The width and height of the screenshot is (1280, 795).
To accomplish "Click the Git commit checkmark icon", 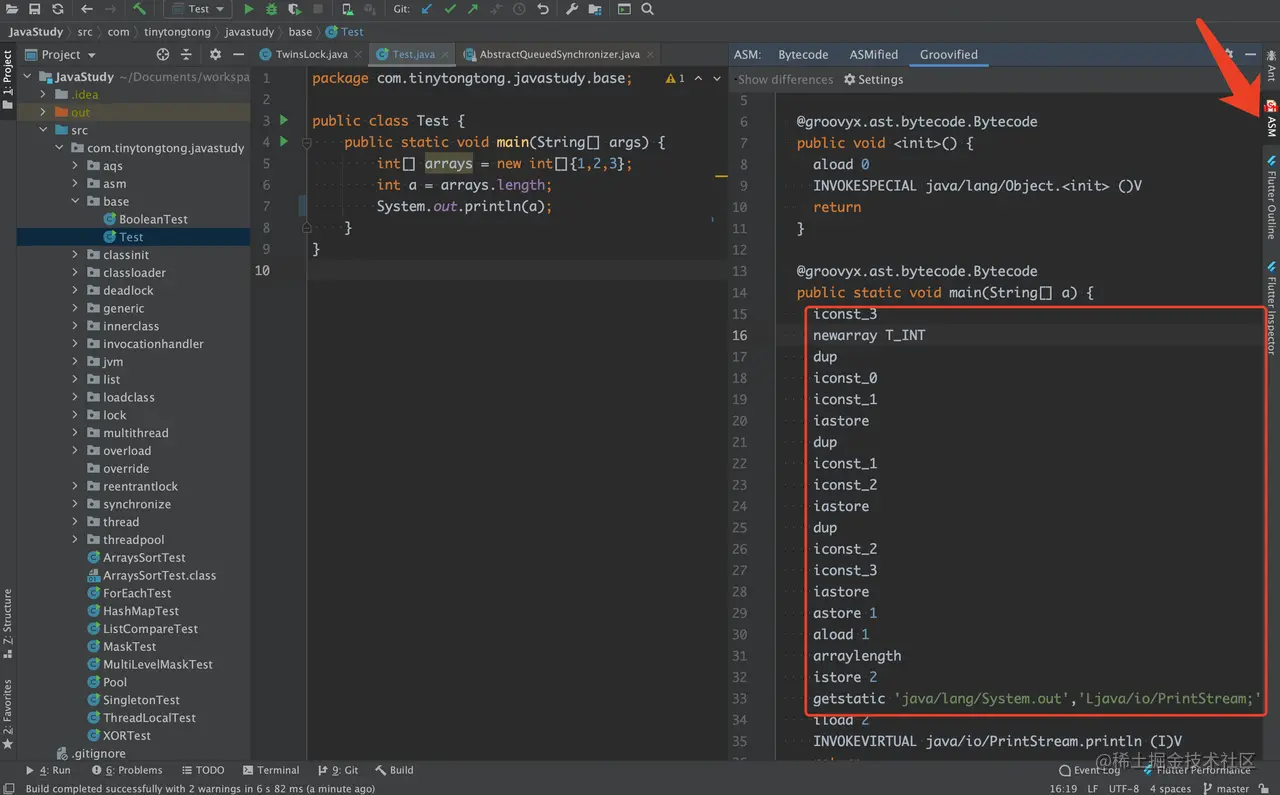I will 450,9.
